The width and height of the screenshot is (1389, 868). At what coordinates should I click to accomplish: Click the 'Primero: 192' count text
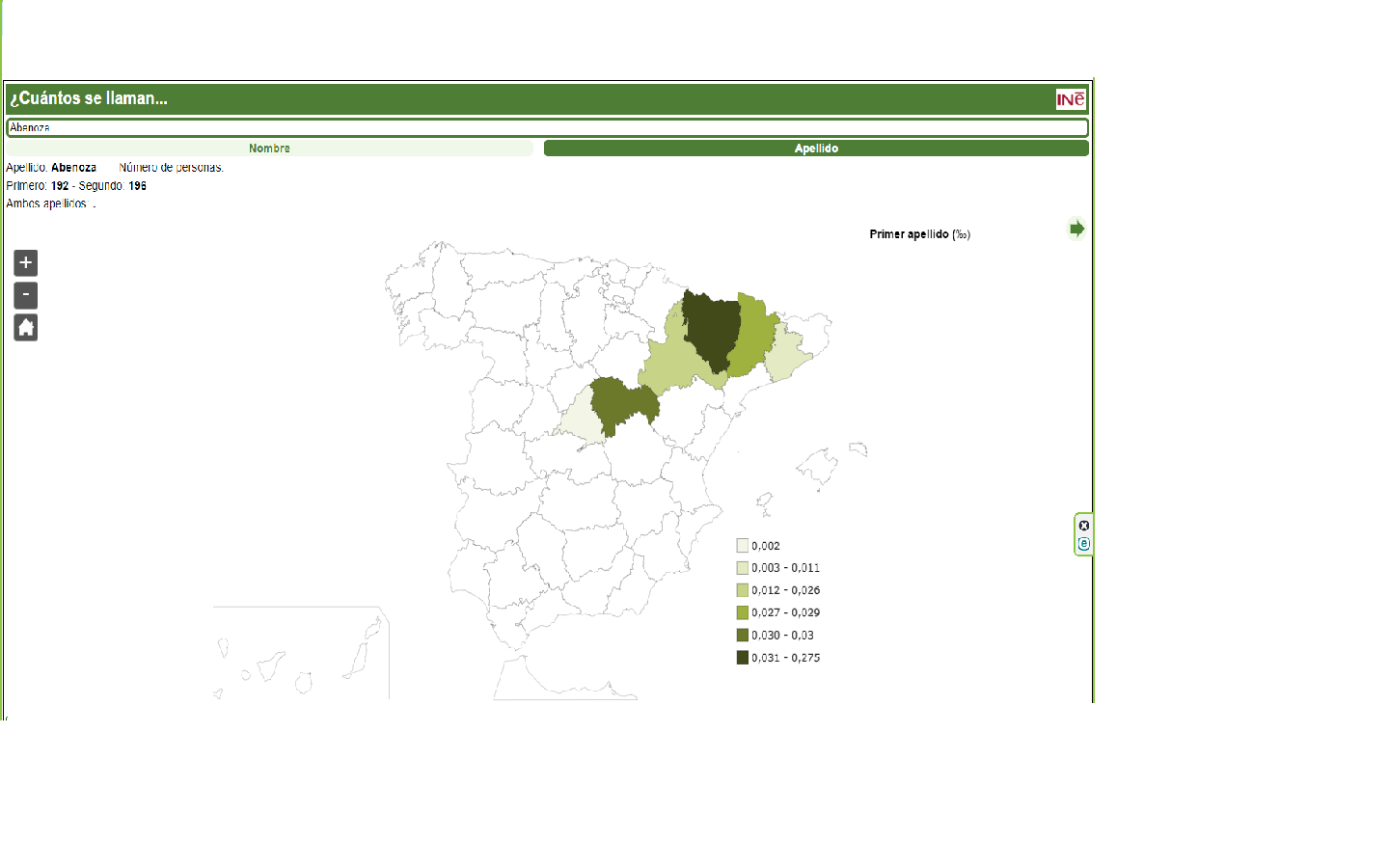coord(38,186)
